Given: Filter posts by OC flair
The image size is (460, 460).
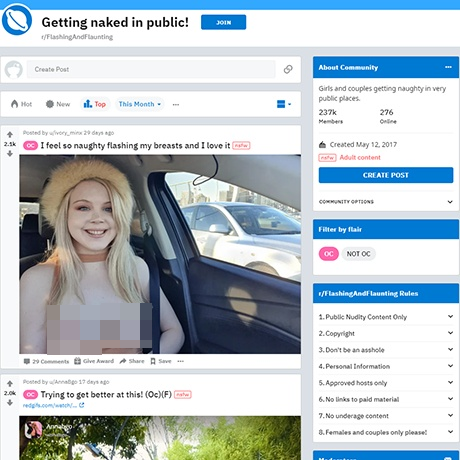Looking at the screenshot, I should point(329,254).
